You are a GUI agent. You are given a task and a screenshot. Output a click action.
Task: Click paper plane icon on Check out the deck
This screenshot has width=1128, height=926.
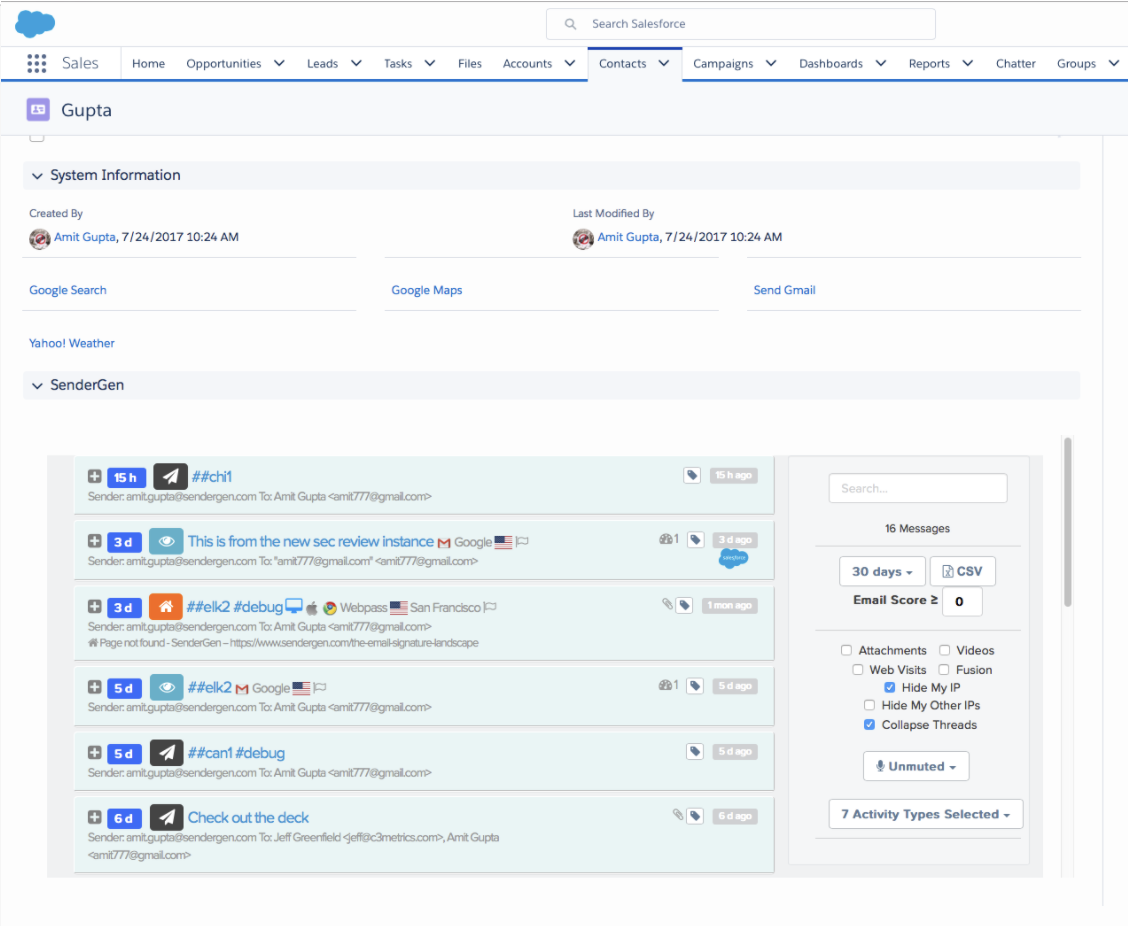[166, 817]
